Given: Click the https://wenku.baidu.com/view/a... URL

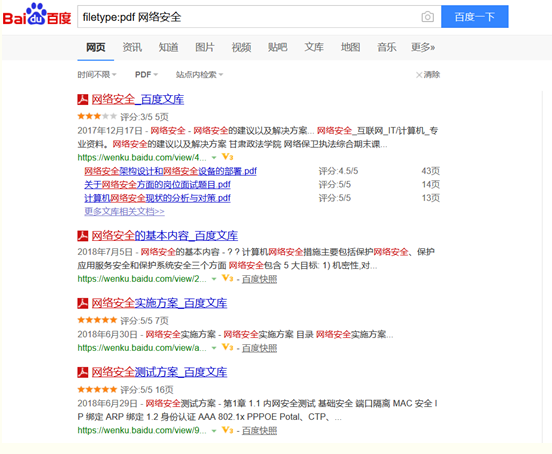Looking at the screenshot, I should tap(142, 348).
